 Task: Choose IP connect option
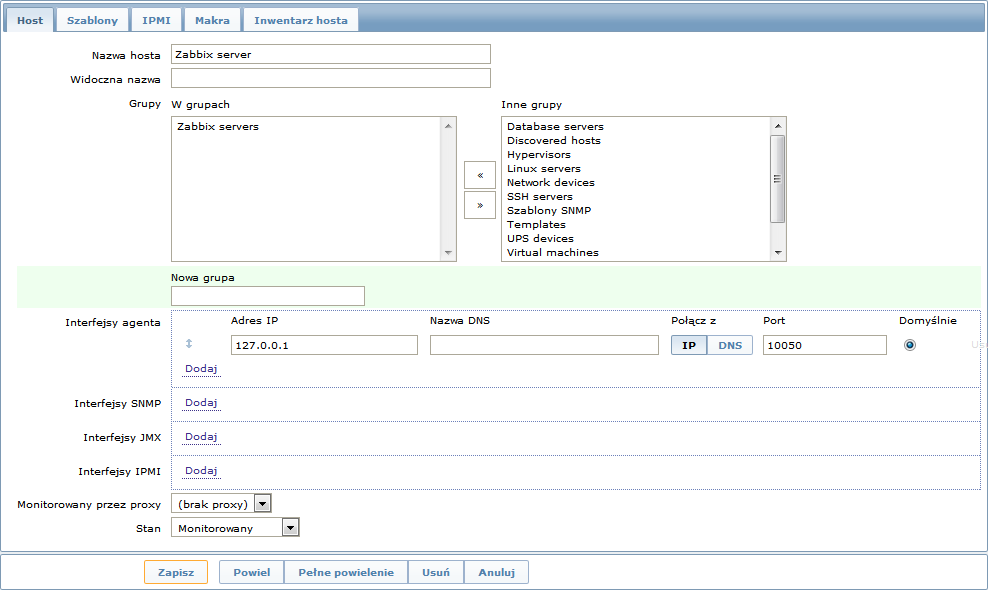[x=689, y=345]
